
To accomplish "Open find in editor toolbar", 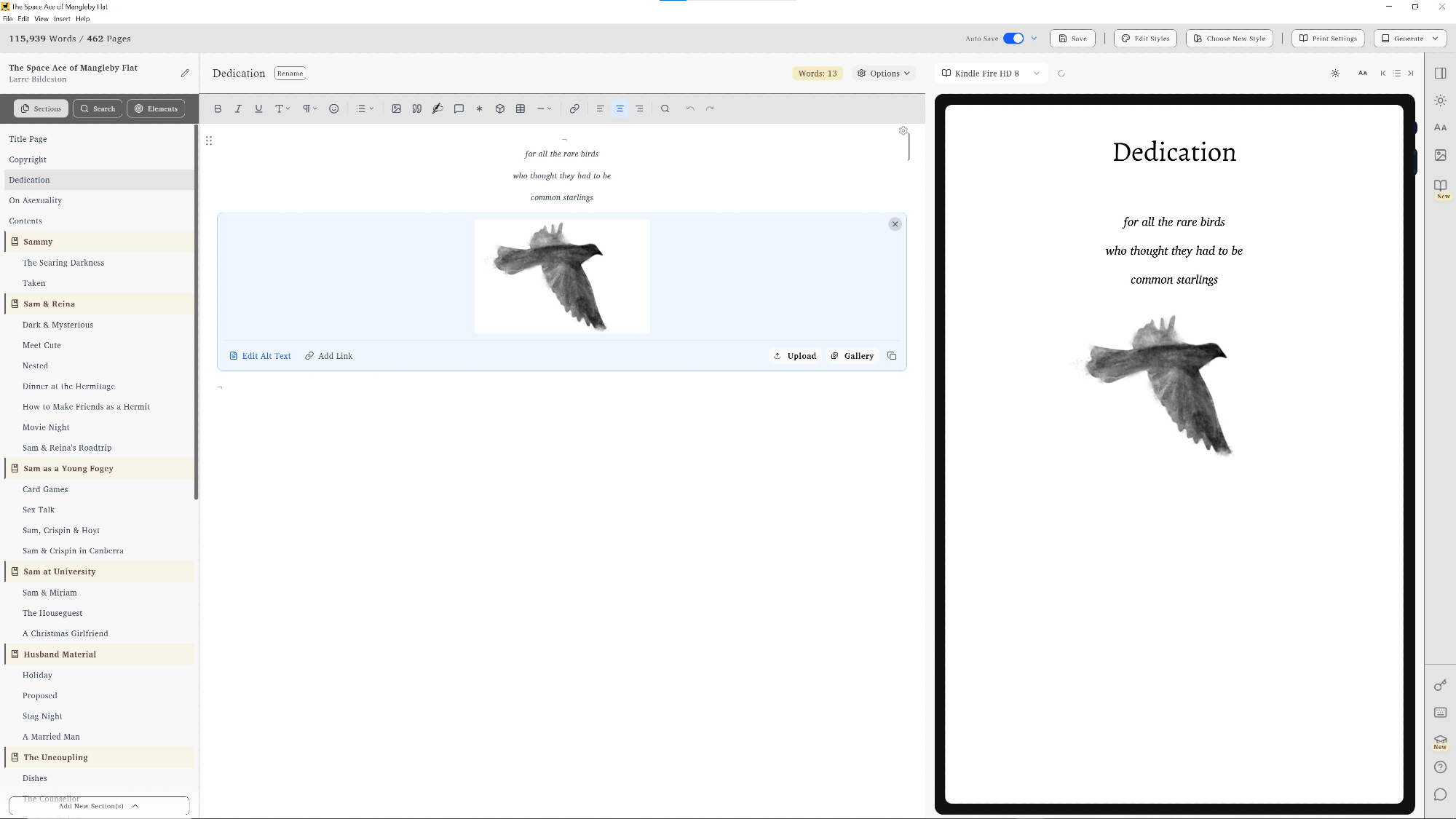I will pos(665,108).
